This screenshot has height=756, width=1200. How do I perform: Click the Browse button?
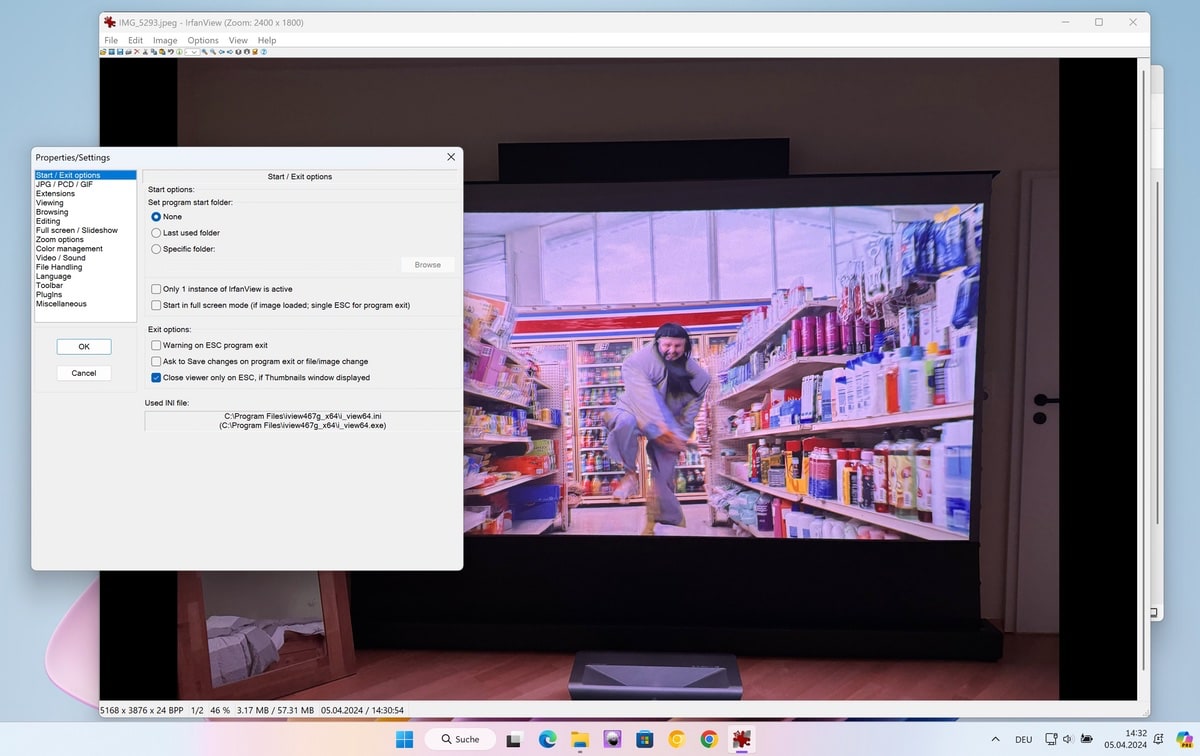[x=428, y=265]
